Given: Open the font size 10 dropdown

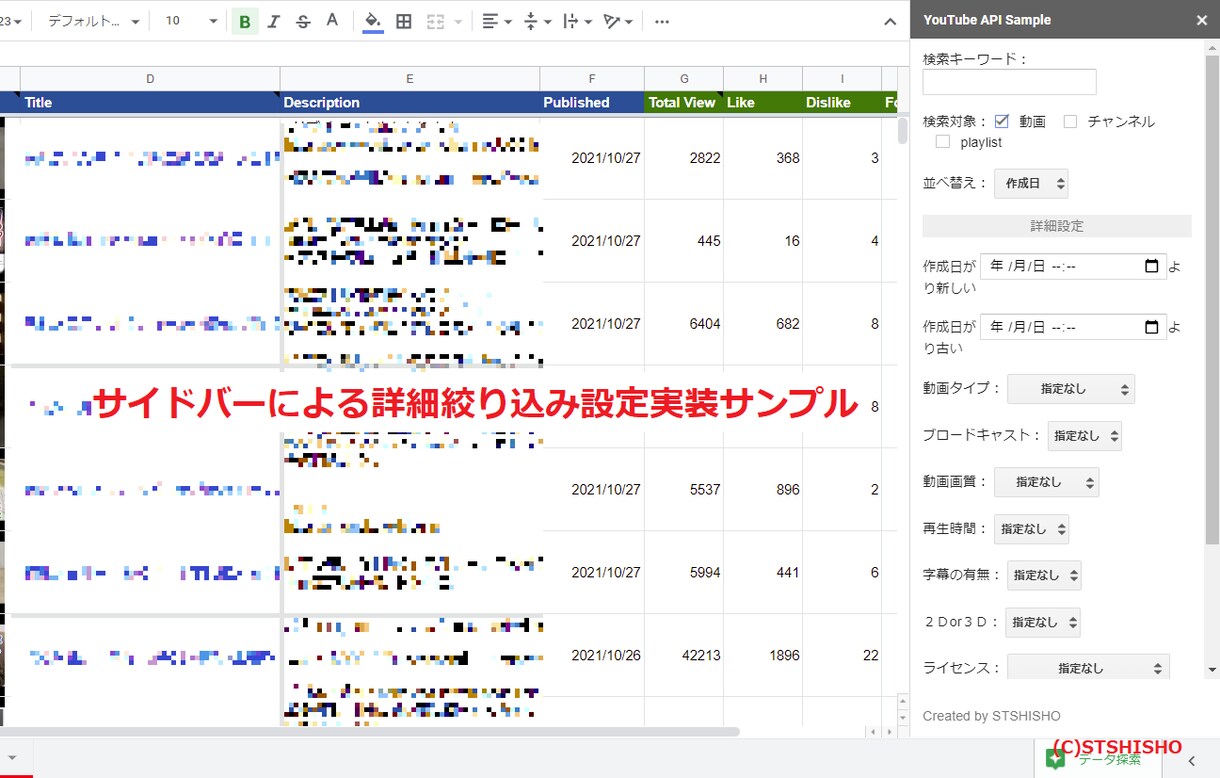Looking at the screenshot, I should click(191, 21).
